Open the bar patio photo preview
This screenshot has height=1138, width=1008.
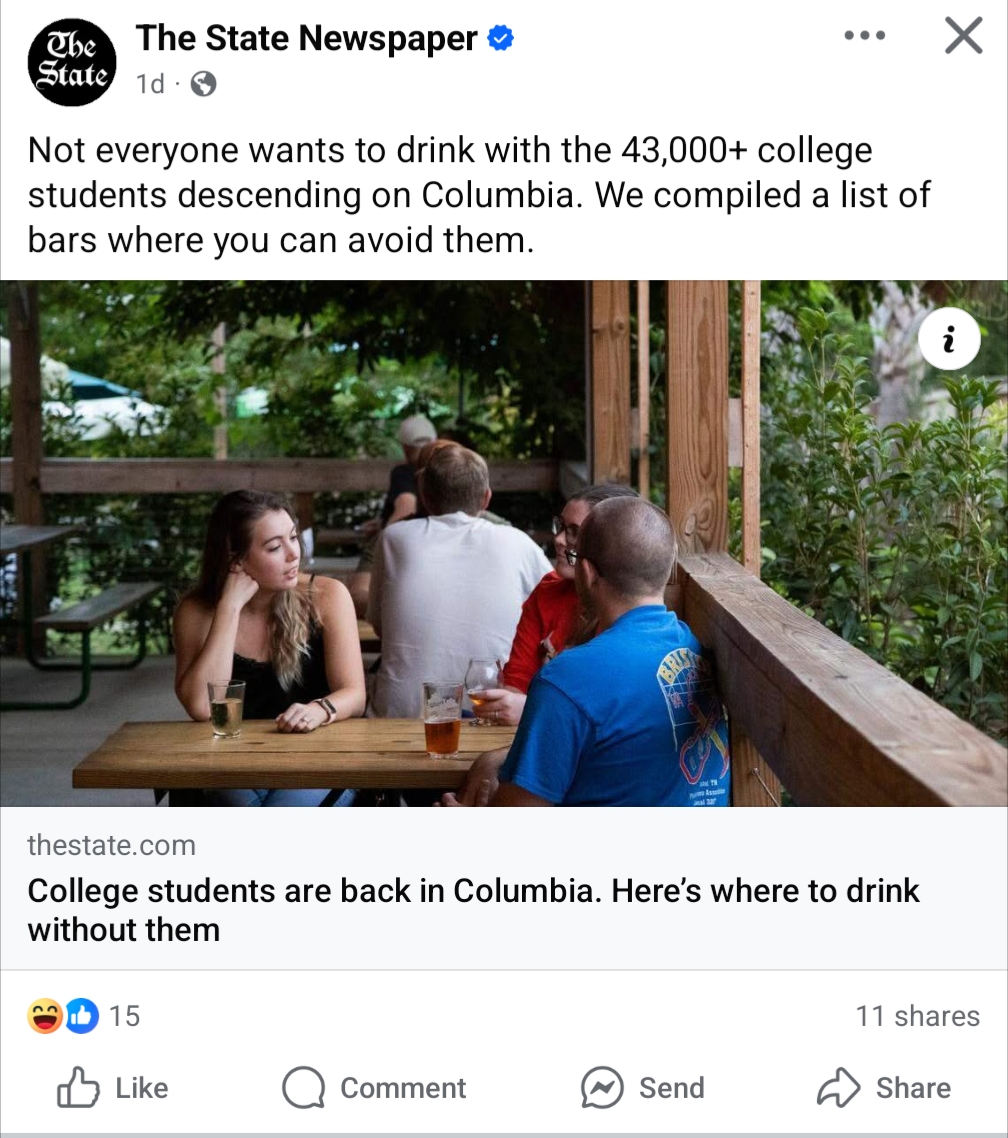point(503,543)
